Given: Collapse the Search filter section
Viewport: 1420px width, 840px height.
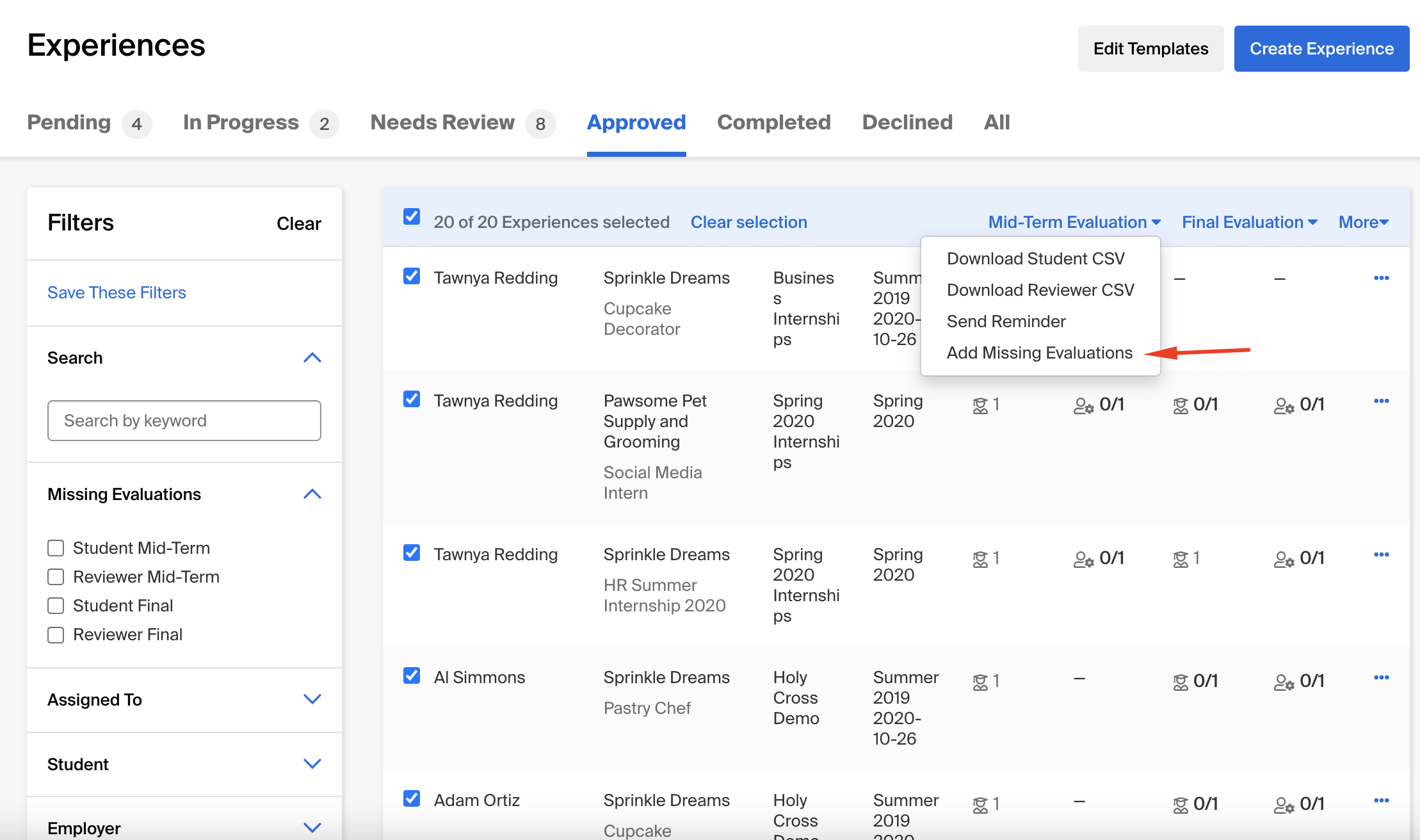Looking at the screenshot, I should (x=312, y=358).
